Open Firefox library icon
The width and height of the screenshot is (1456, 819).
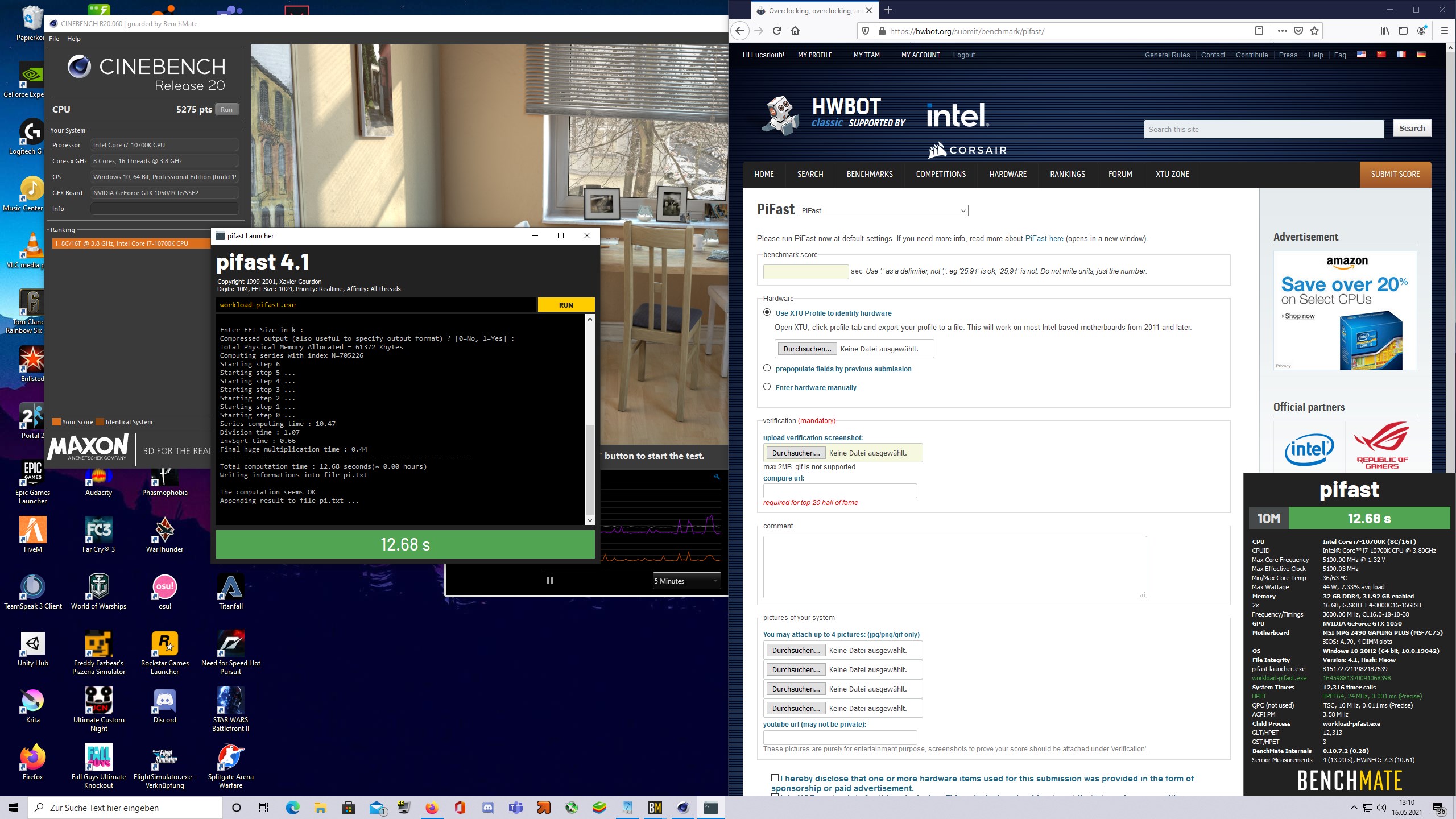1385,31
